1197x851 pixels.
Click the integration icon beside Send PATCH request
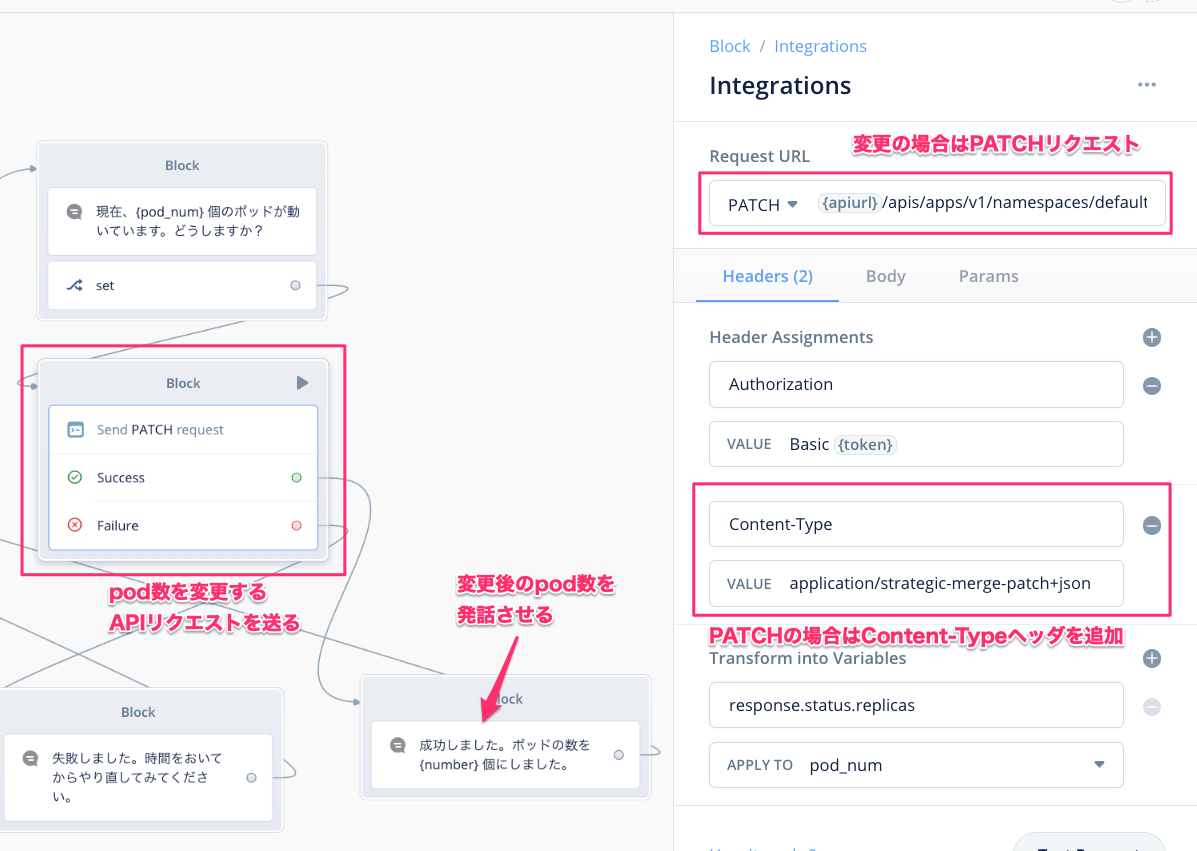(76, 430)
